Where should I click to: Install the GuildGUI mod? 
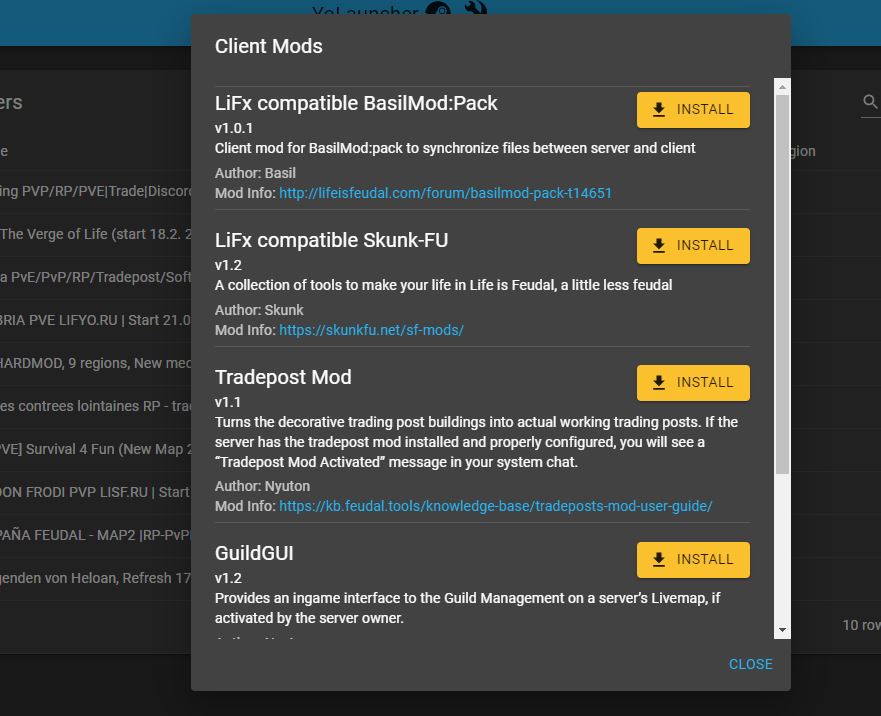pos(693,560)
